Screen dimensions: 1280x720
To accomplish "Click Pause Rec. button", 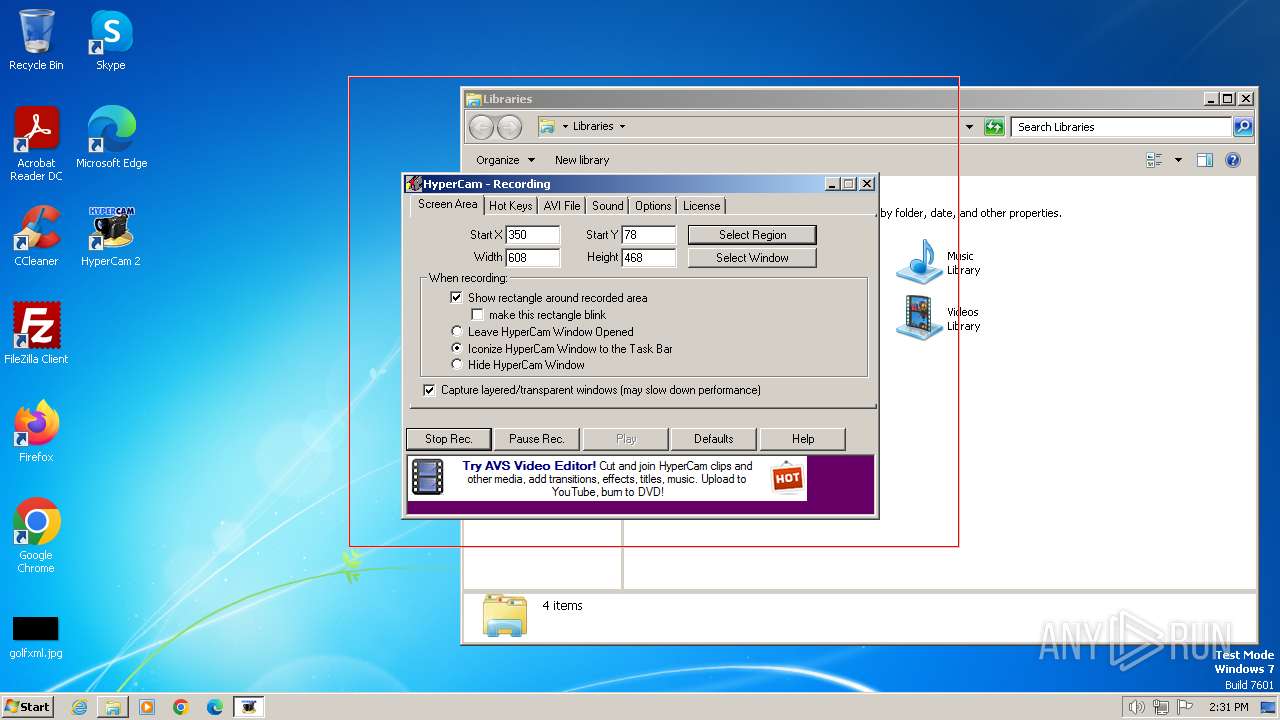I will coord(537,439).
